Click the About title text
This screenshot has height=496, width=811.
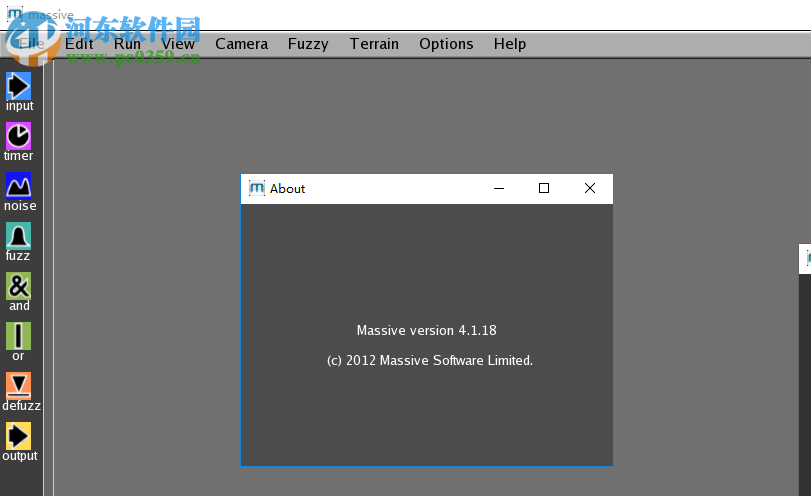(x=288, y=189)
